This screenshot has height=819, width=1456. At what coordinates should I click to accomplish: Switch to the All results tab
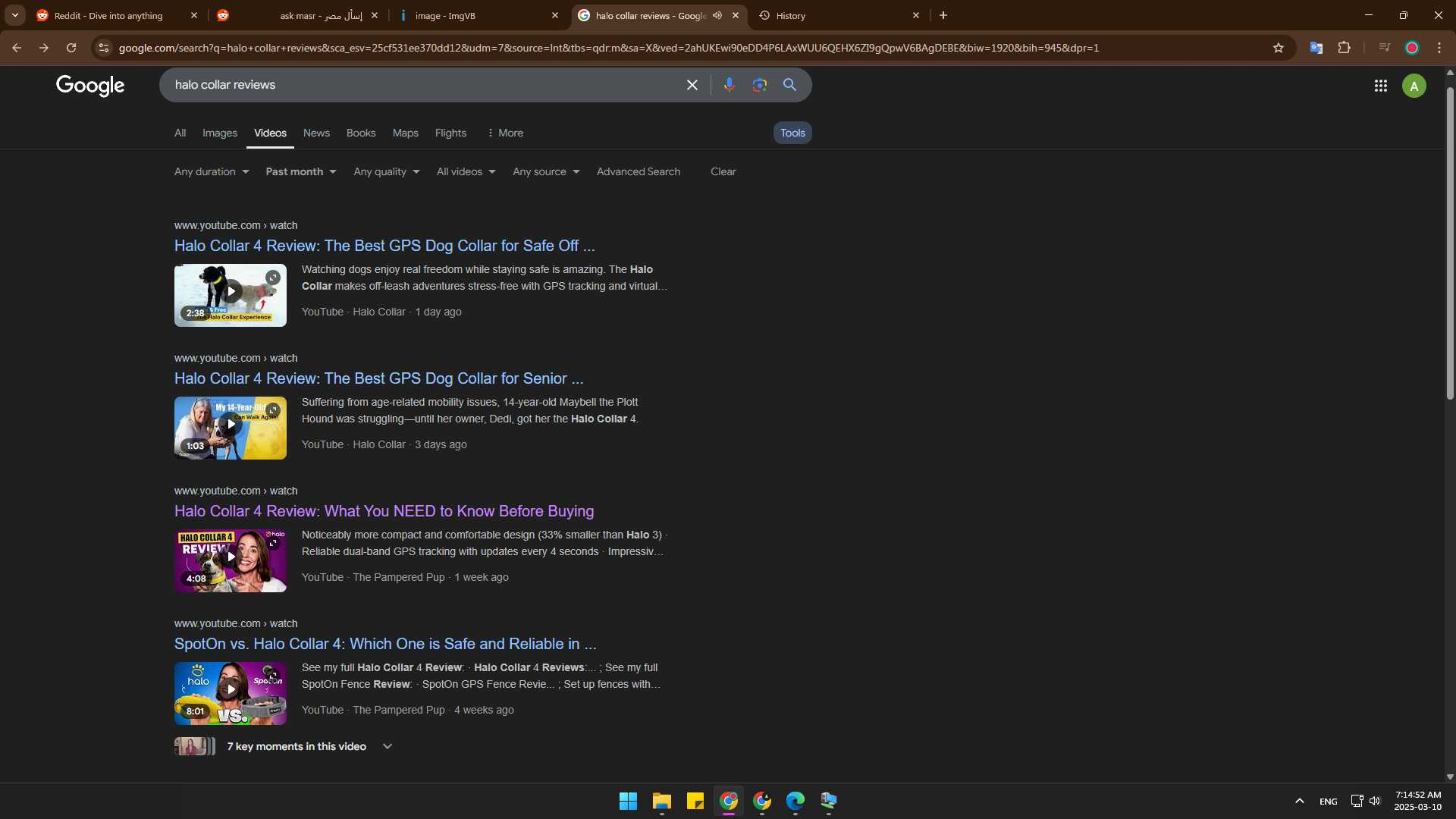(x=180, y=133)
